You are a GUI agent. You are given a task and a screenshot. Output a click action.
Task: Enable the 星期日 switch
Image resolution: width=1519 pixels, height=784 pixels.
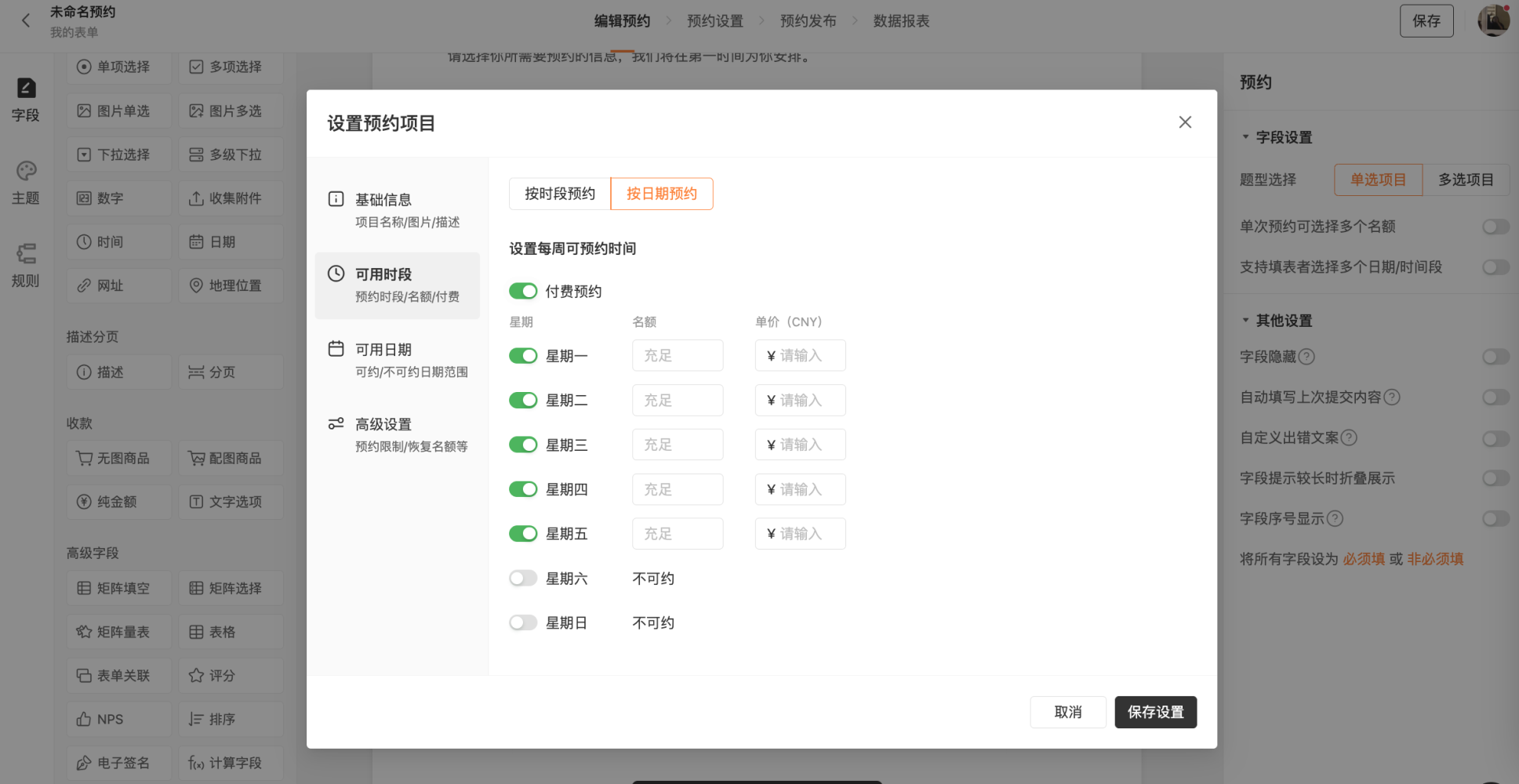(523, 622)
